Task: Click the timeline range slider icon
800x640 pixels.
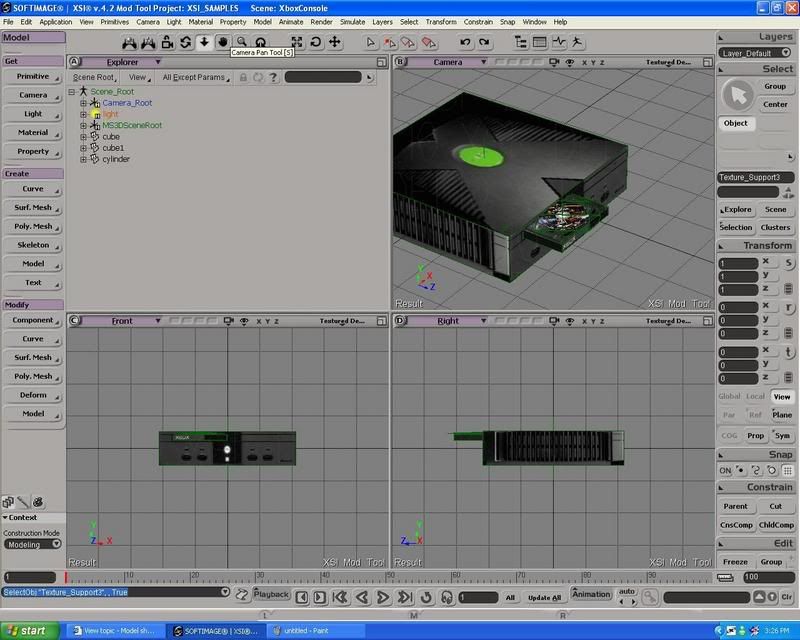Action: [725, 577]
